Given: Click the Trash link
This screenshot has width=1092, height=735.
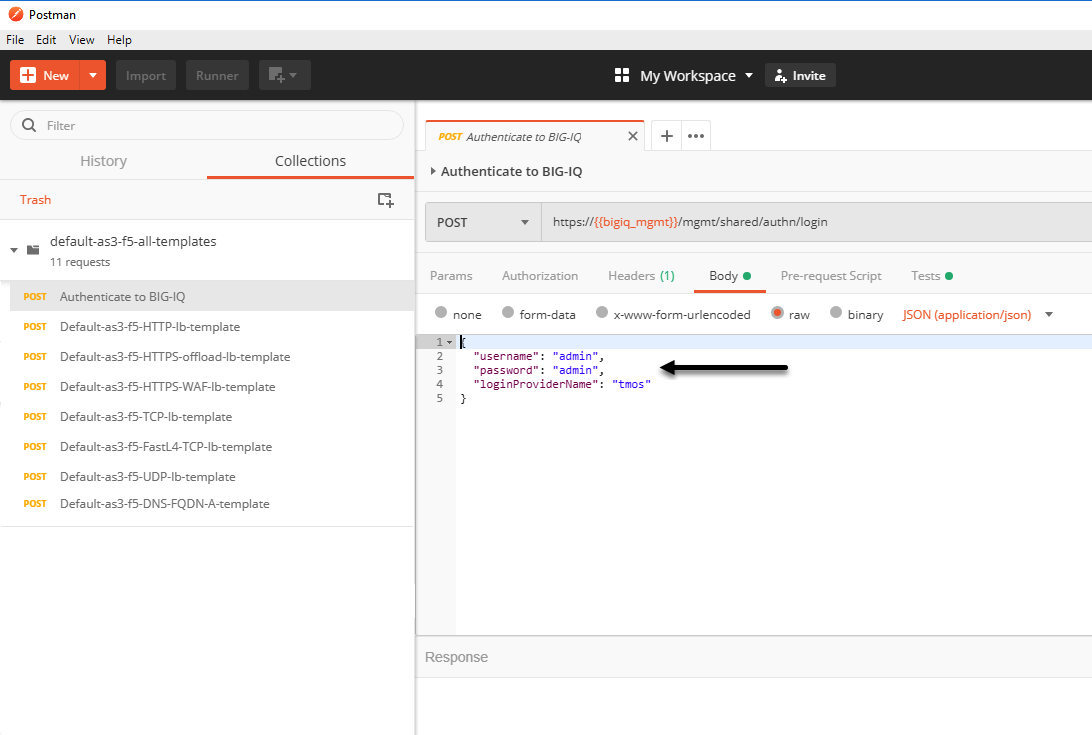Looking at the screenshot, I should 36,200.
